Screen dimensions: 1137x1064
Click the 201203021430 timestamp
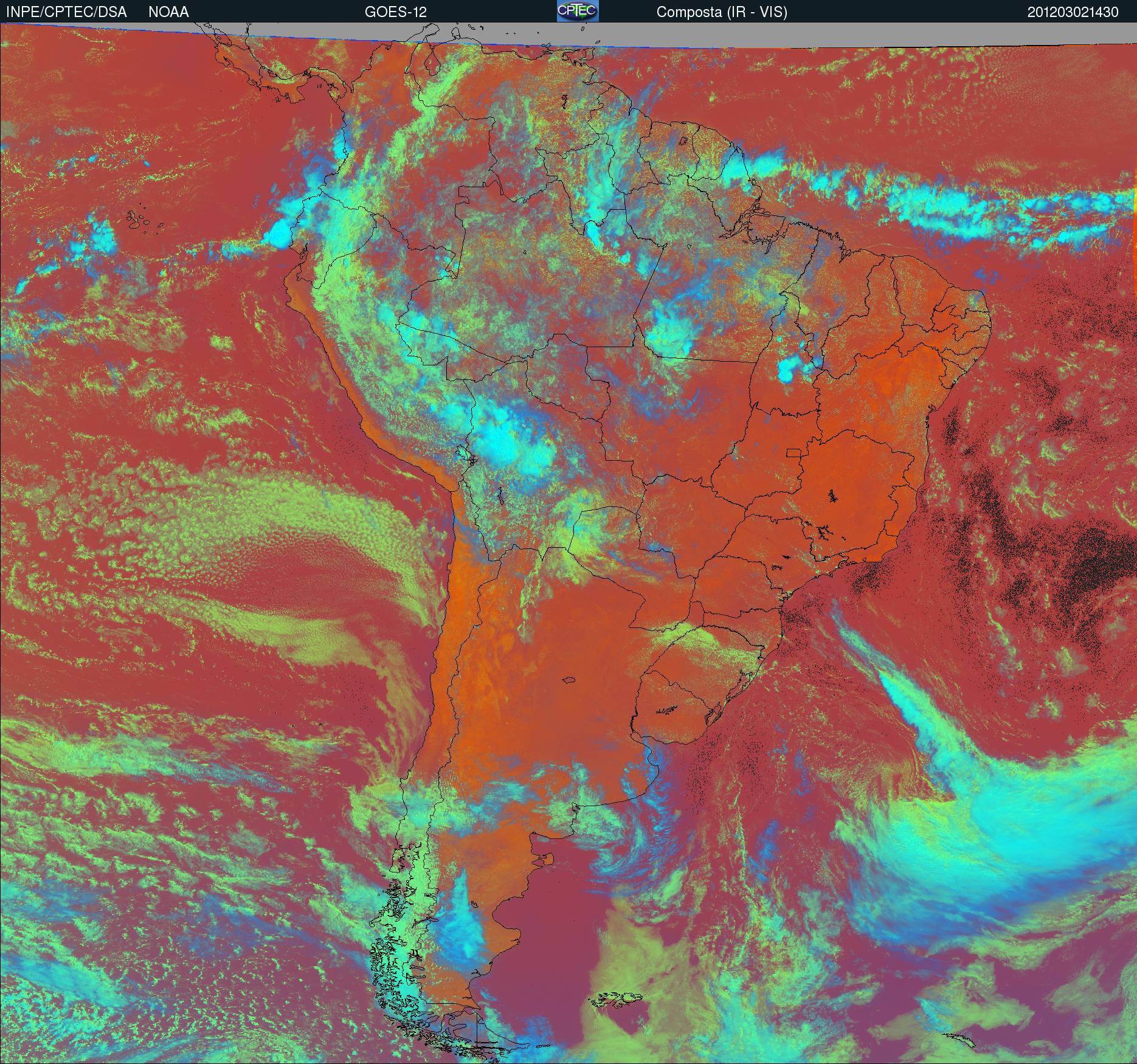coord(1073,12)
